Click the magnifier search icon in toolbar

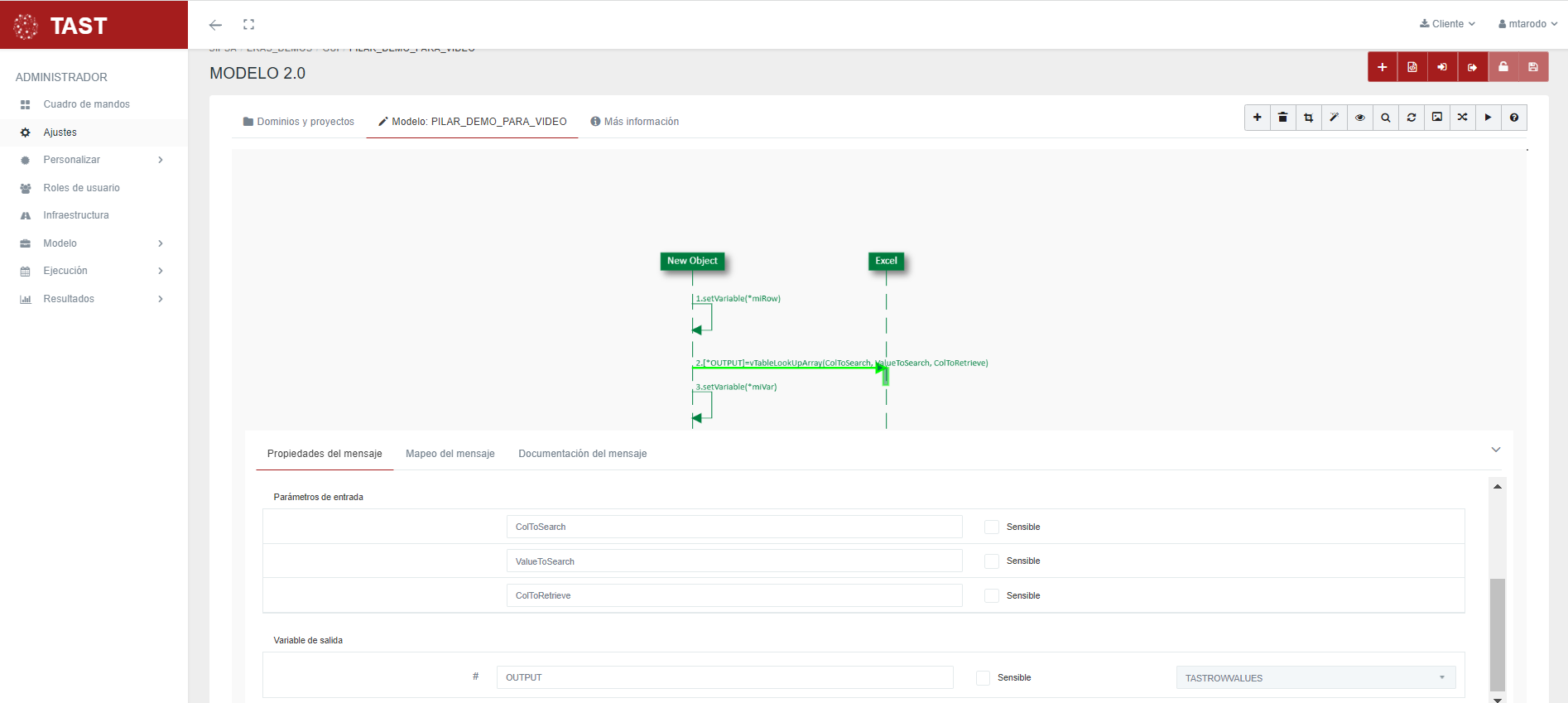[x=1385, y=118]
